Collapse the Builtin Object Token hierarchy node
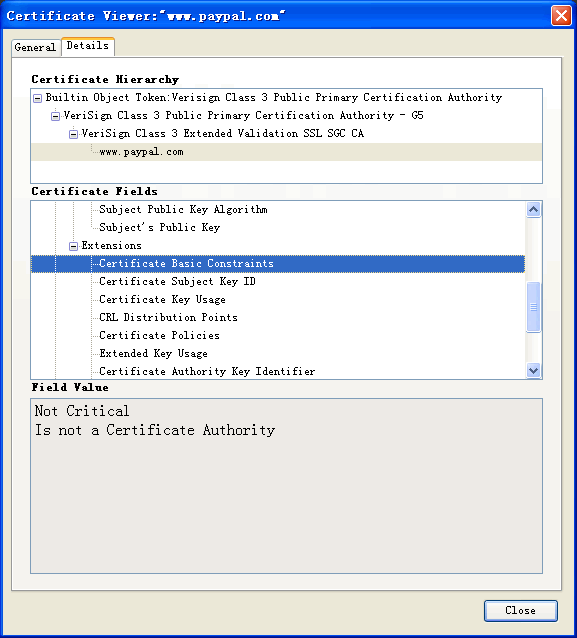The width and height of the screenshot is (577, 638). pyautogui.click(x=37, y=98)
